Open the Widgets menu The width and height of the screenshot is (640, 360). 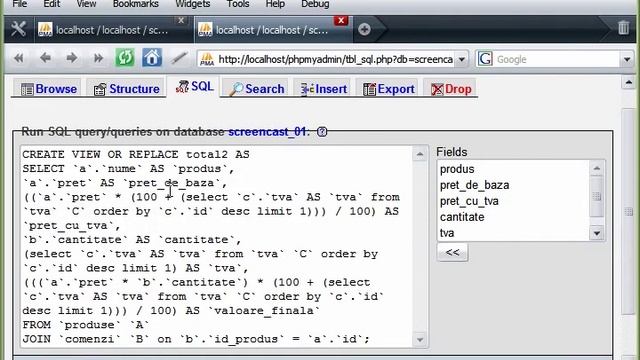[192, 4]
